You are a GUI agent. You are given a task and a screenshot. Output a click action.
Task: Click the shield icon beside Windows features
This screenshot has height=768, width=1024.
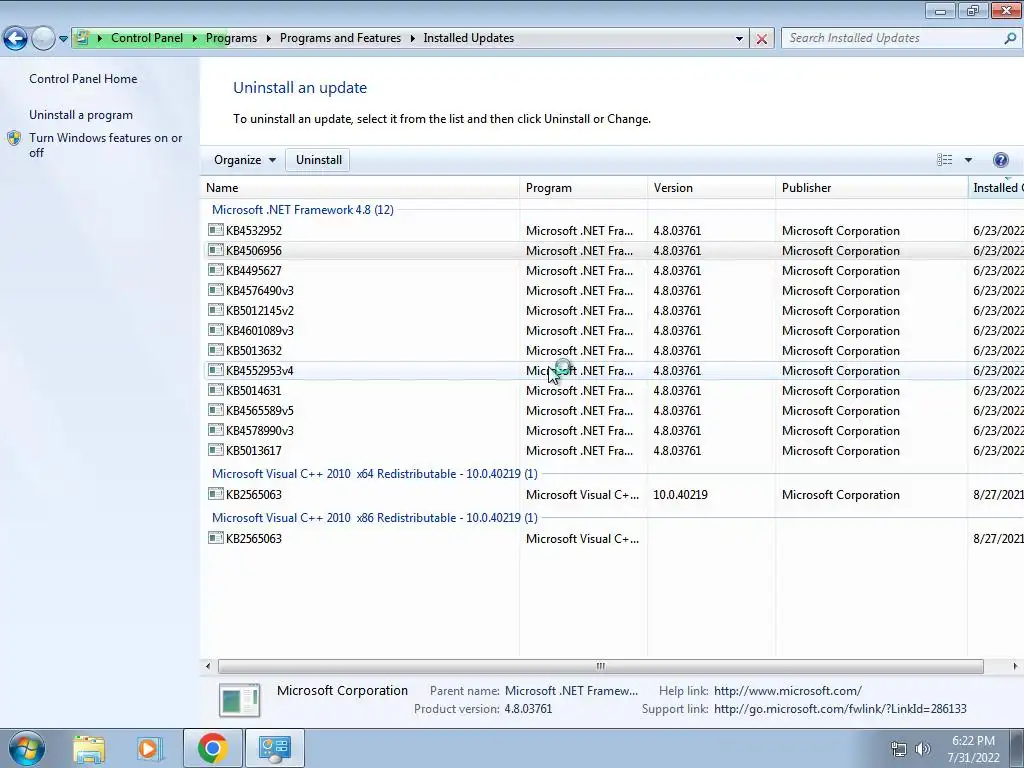(14, 138)
